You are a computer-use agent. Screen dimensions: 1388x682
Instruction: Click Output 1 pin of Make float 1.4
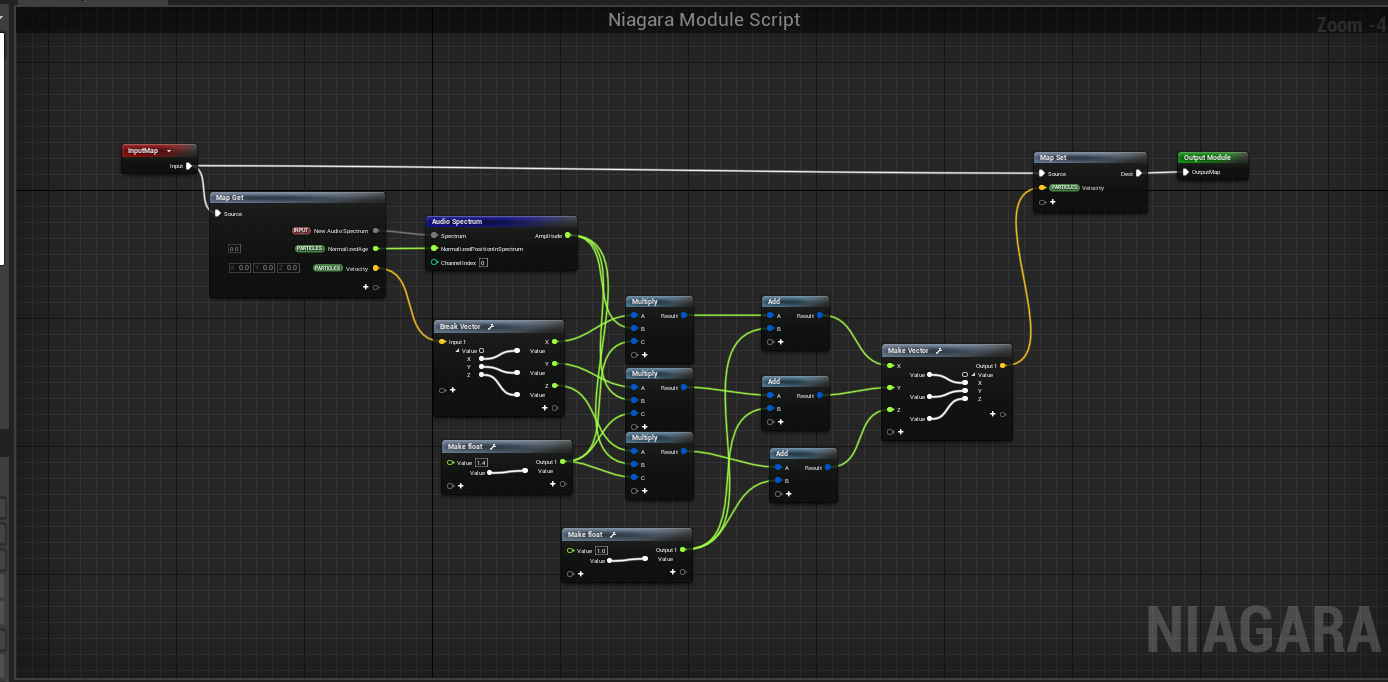click(563, 462)
